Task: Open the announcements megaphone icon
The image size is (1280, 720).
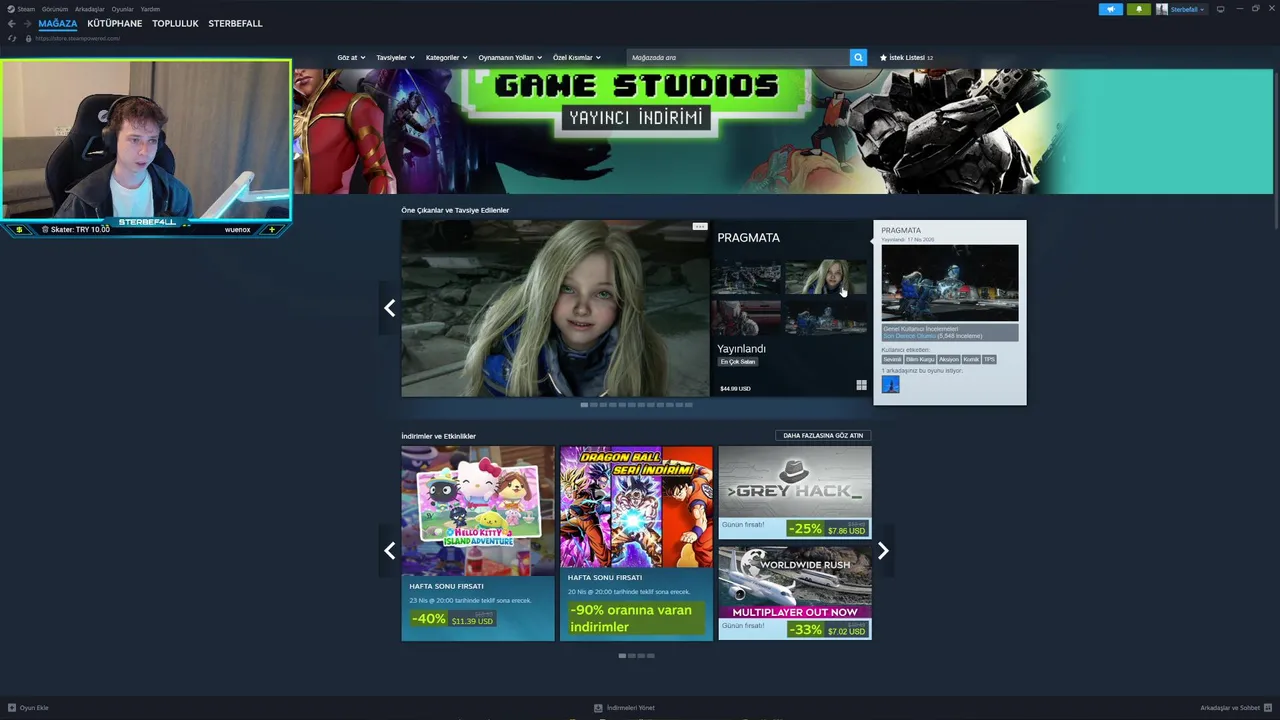Action: (x=1110, y=9)
